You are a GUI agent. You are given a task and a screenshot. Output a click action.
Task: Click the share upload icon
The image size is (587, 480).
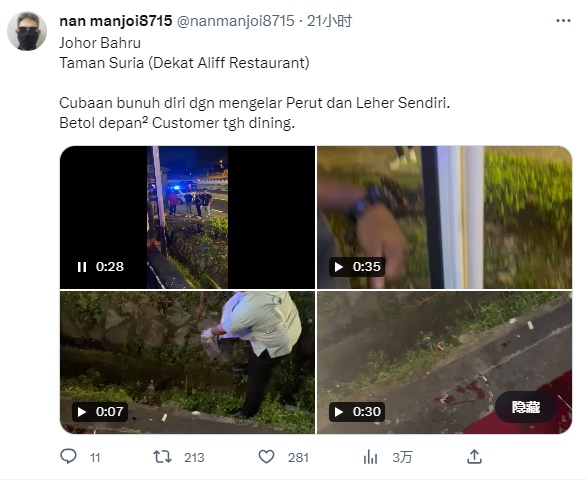click(474, 457)
